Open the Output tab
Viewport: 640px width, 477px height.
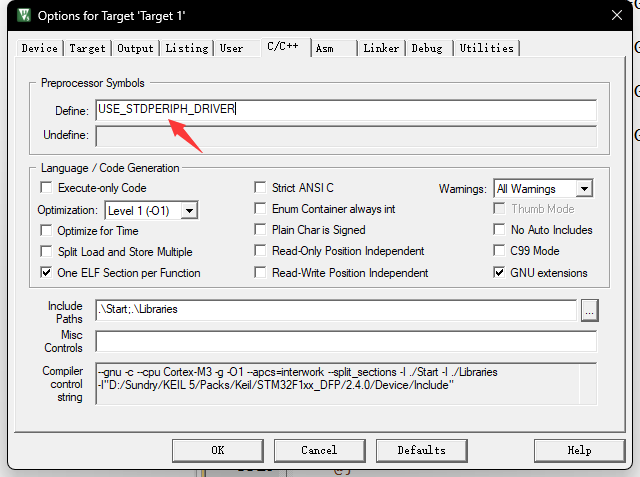tap(135, 48)
